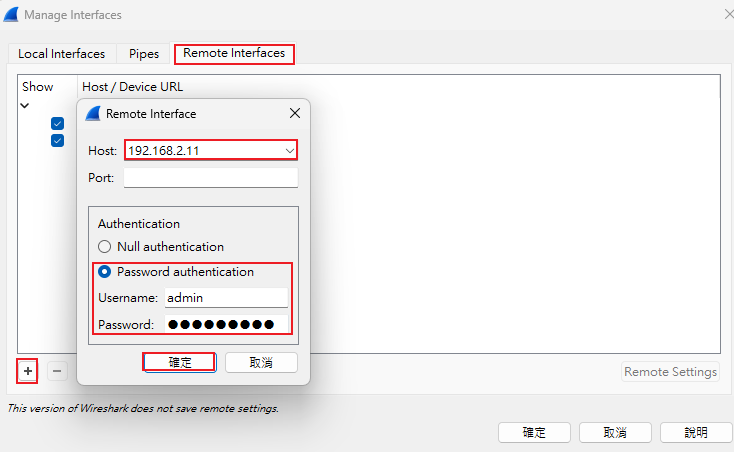Click the minus icon to remove interface

[57, 371]
